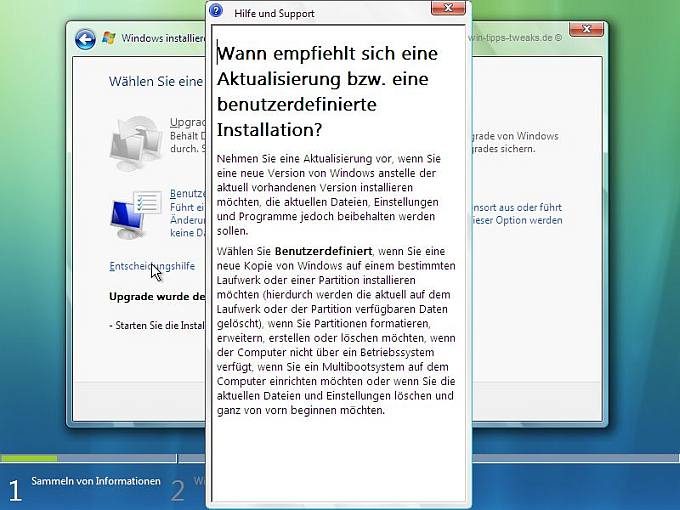Click the 'Windows installiere' window title
This screenshot has width=680, height=510.
tap(163, 38)
